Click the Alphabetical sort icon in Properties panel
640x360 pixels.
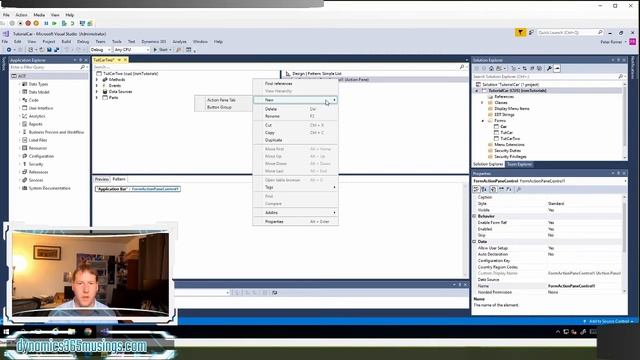(484, 189)
